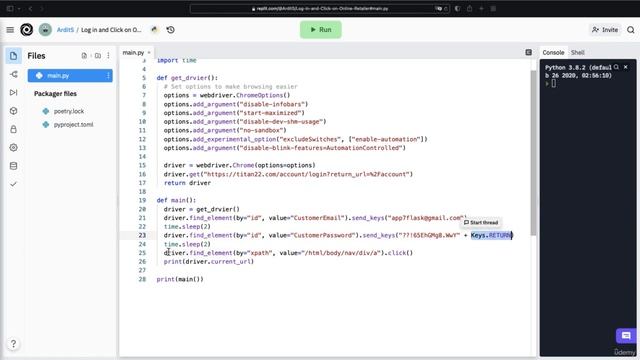Invite collaborators with the Invite button
Image resolution: width=640 pixels, height=360 pixels.
click(605, 30)
